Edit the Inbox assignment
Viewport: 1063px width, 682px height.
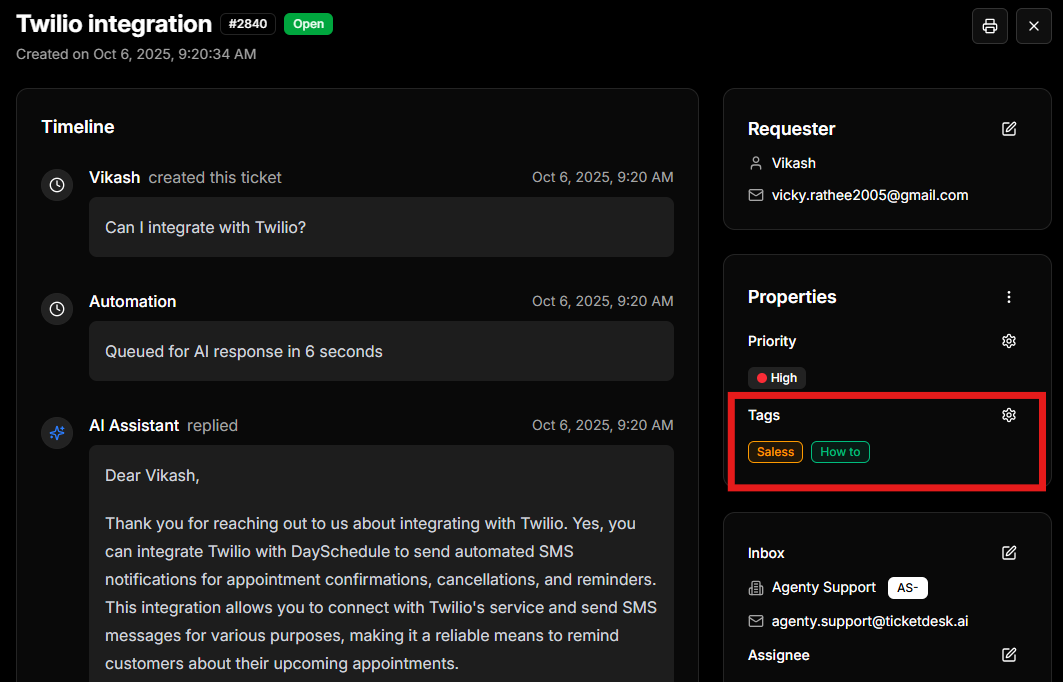click(x=1009, y=553)
